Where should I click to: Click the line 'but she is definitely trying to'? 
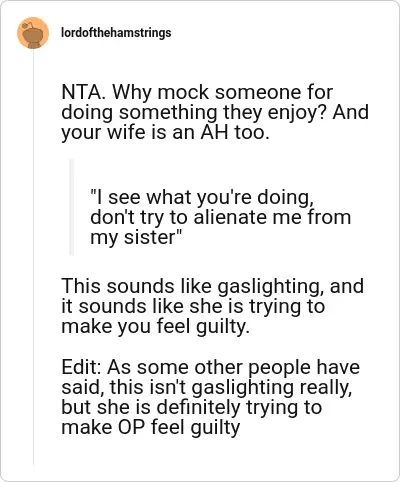point(192,407)
